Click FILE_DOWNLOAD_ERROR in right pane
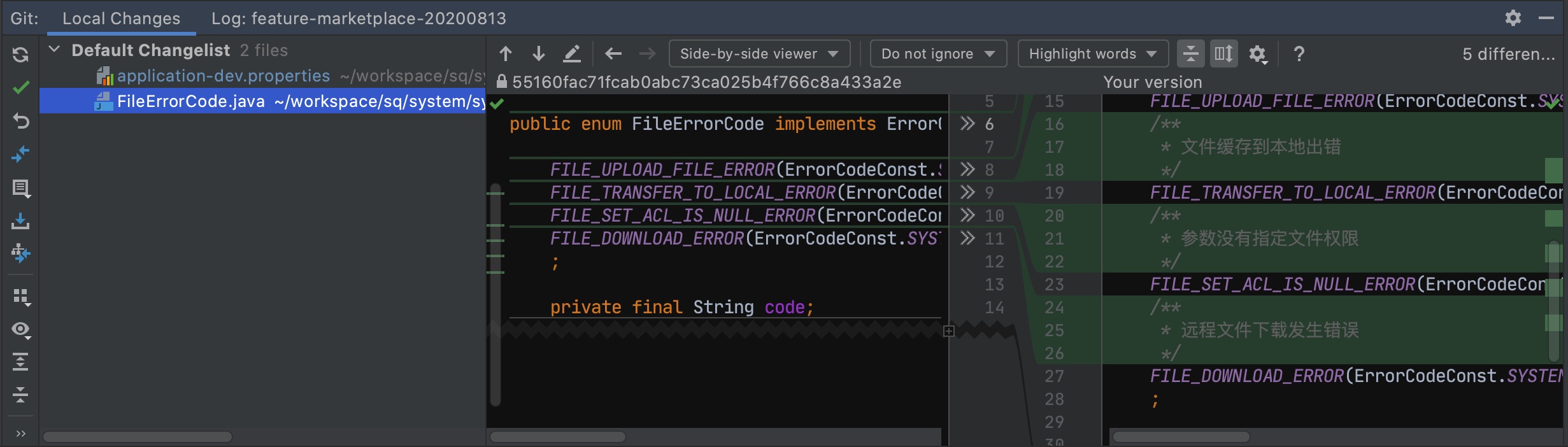Image resolution: width=1568 pixels, height=447 pixels. tap(1247, 376)
